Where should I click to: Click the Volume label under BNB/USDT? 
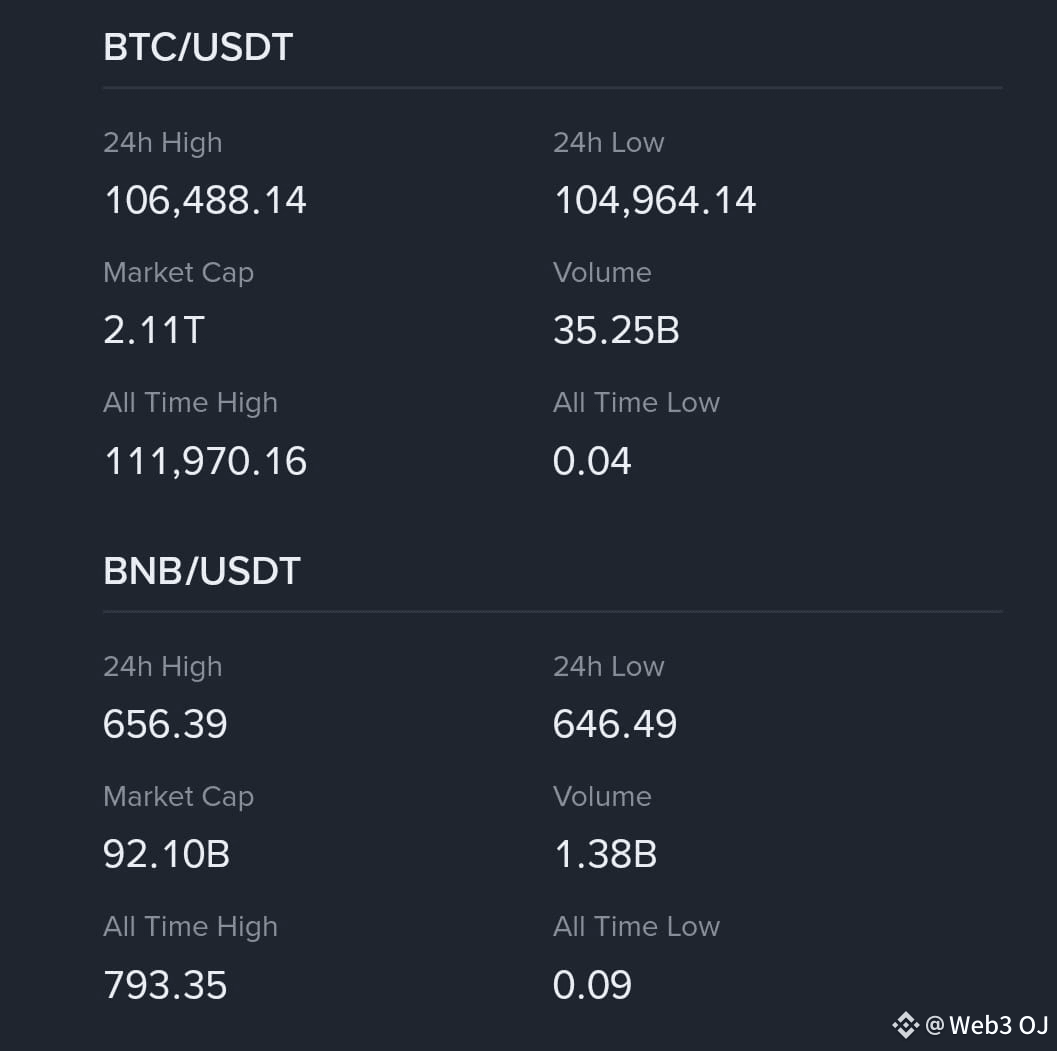[602, 797]
